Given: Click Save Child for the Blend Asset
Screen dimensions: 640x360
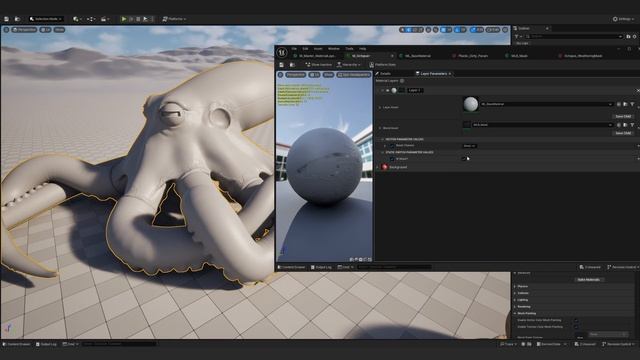Looking at the screenshot, I should click(x=623, y=133).
